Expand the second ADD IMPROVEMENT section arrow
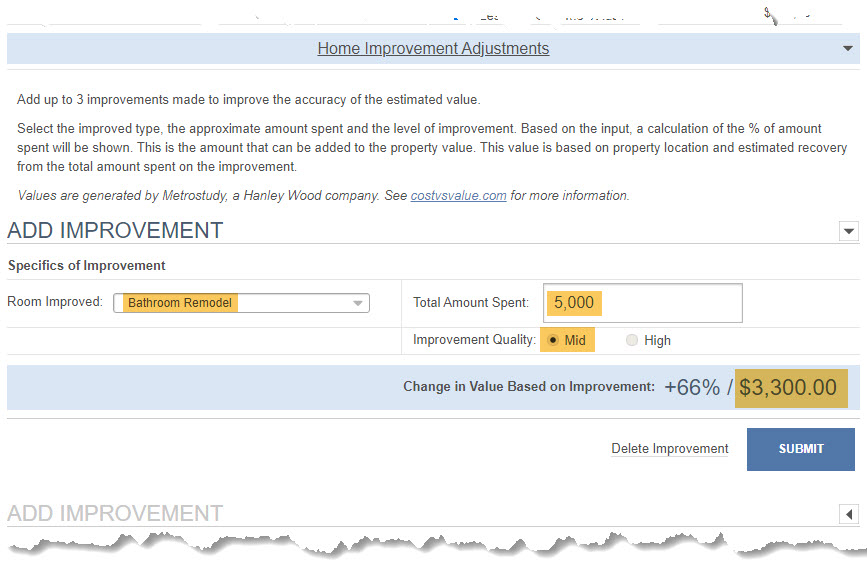Screen dimensions: 867x561 coord(849,515)
